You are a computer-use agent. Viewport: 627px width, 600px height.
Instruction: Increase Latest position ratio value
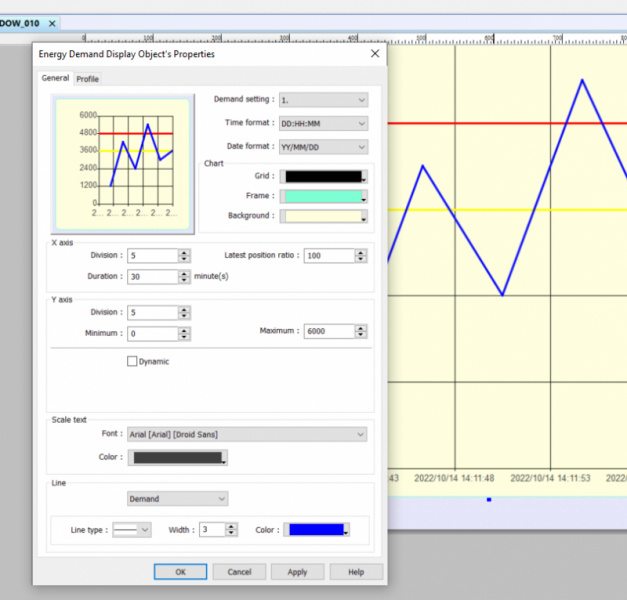[x=360, y=252]
